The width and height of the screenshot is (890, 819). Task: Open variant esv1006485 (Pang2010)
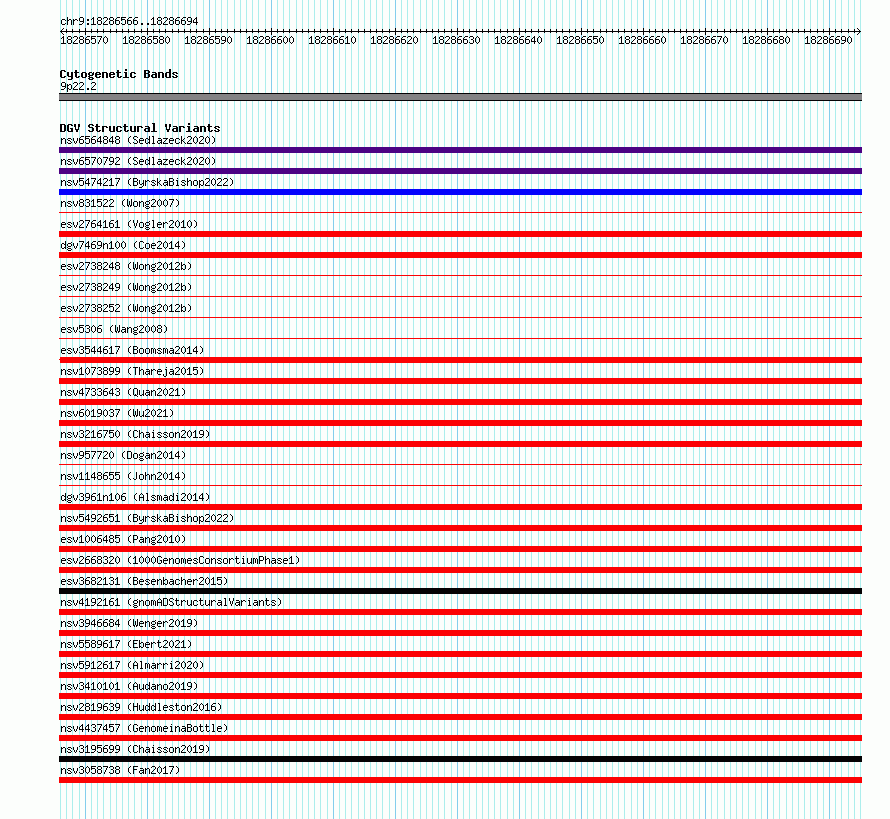pos(123,539)
